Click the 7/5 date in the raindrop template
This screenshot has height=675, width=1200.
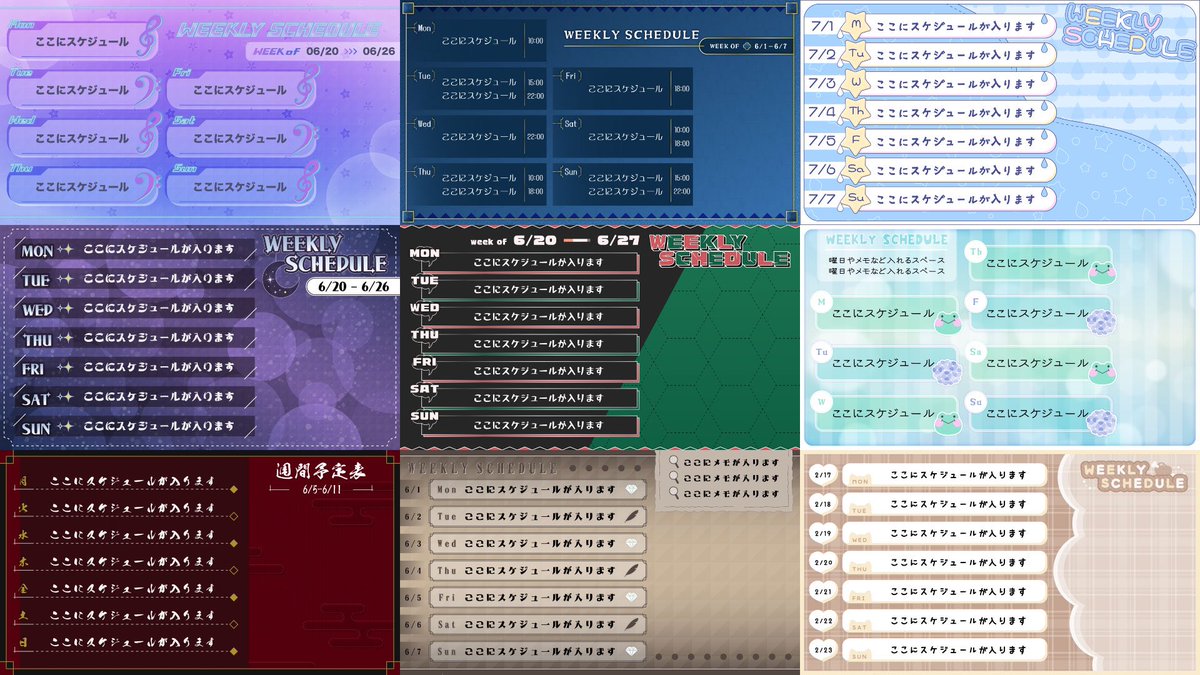pyautogui.click(x=823, y=140)
